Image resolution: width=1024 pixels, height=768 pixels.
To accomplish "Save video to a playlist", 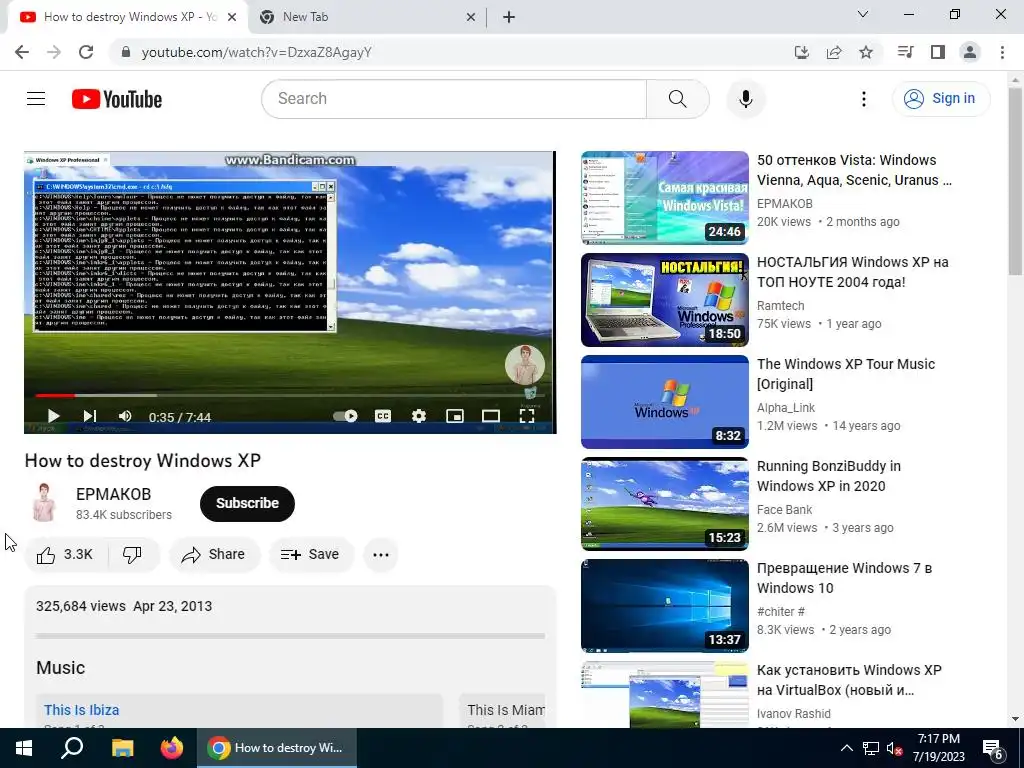I will 310,554.
